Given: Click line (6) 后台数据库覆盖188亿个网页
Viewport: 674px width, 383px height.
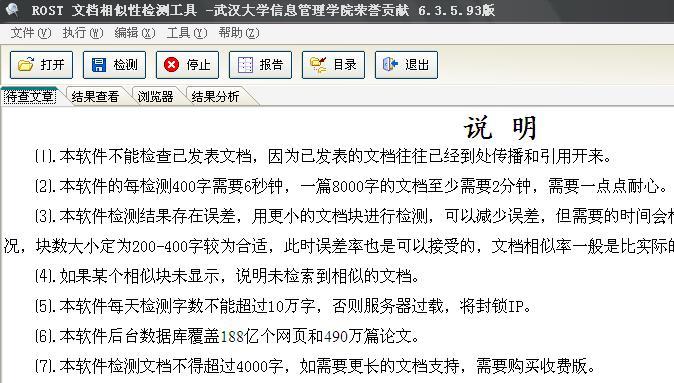Looking at the screenshot, I should pos(227,336).
